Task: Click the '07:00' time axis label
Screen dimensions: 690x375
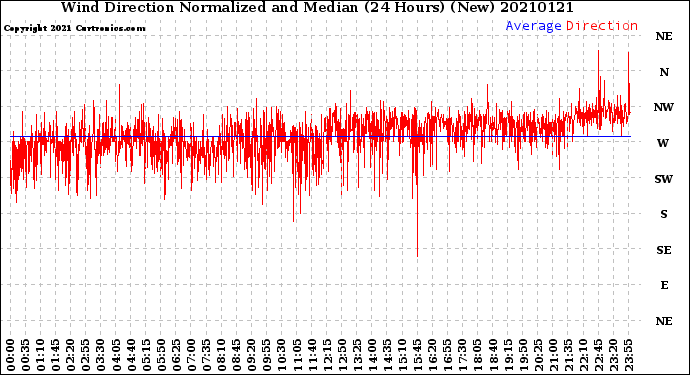Action: pyautogui.click(x=191, y=356)
